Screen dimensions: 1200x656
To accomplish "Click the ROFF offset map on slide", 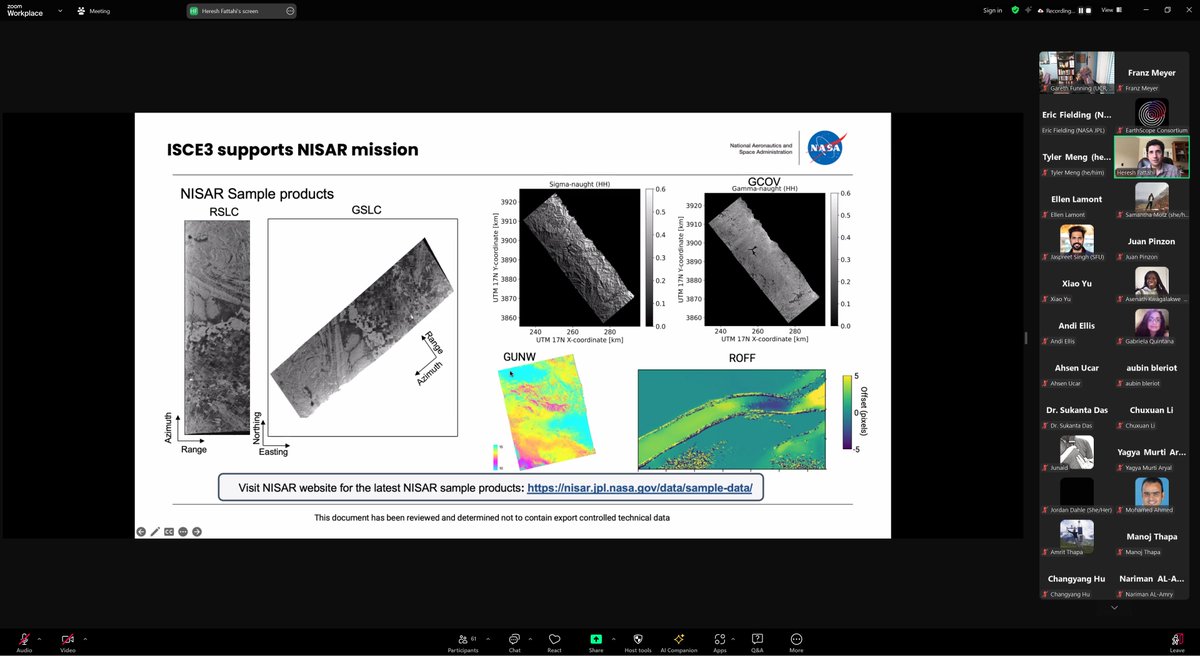I will (732, 419).
